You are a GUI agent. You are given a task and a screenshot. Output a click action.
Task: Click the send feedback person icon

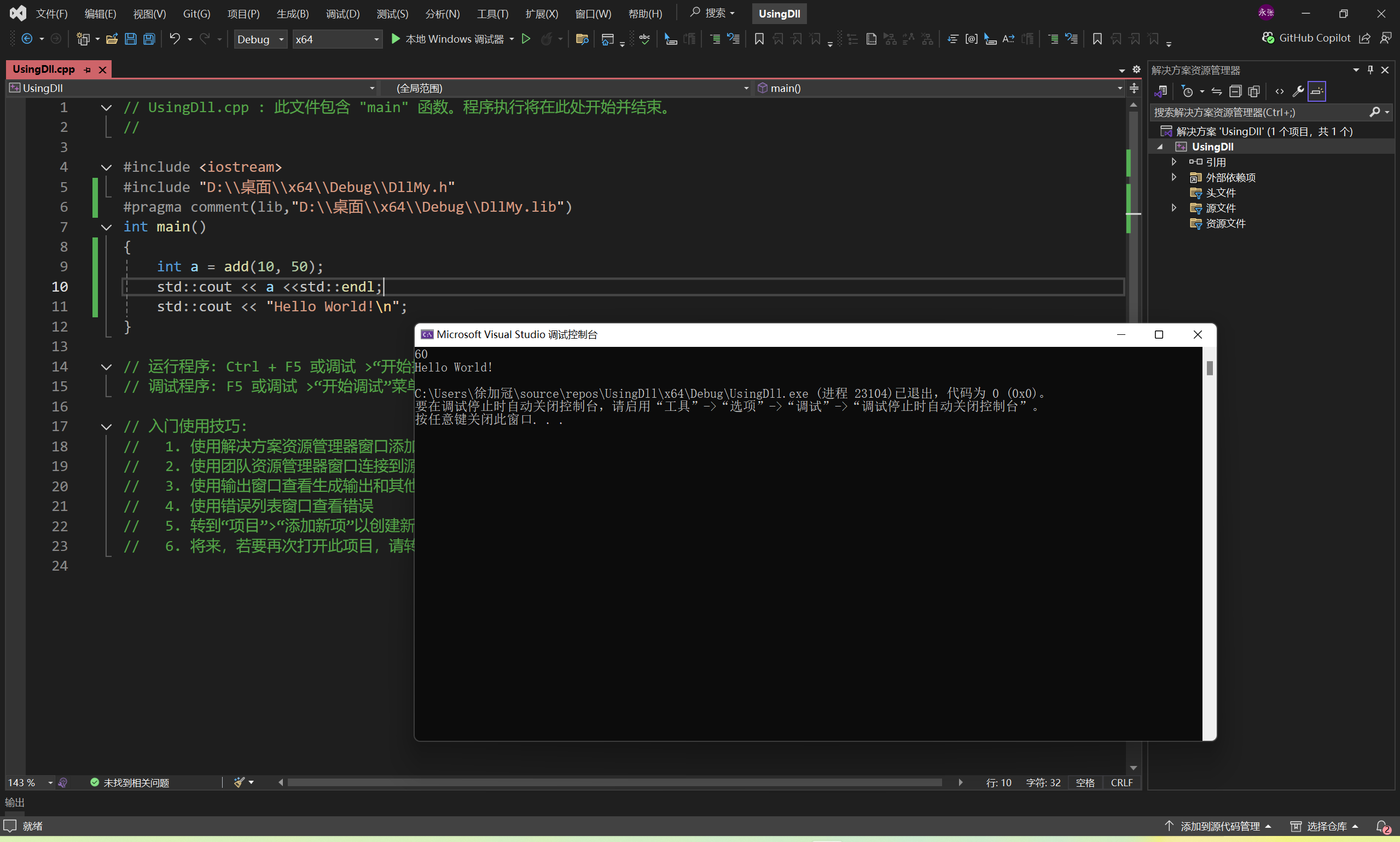(x=1385, y=38)
